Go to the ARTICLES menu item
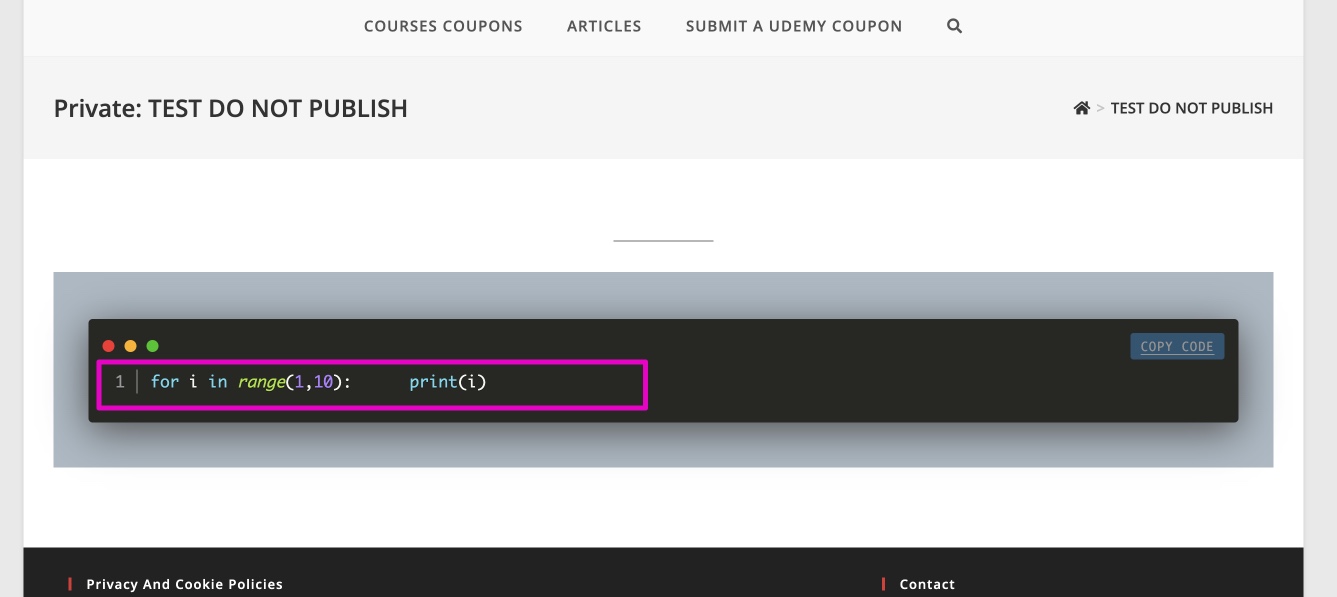 (x=604, y=26)
